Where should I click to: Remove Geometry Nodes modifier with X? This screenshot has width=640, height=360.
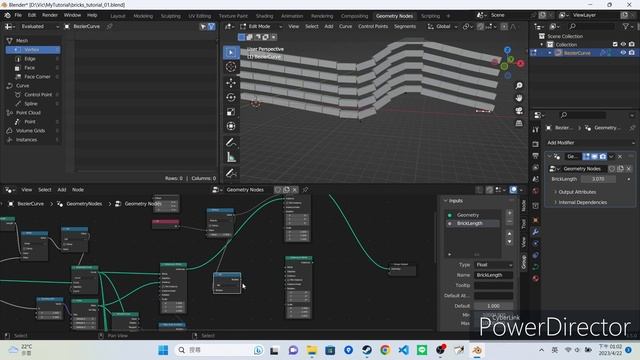click(x=620, y=156)
